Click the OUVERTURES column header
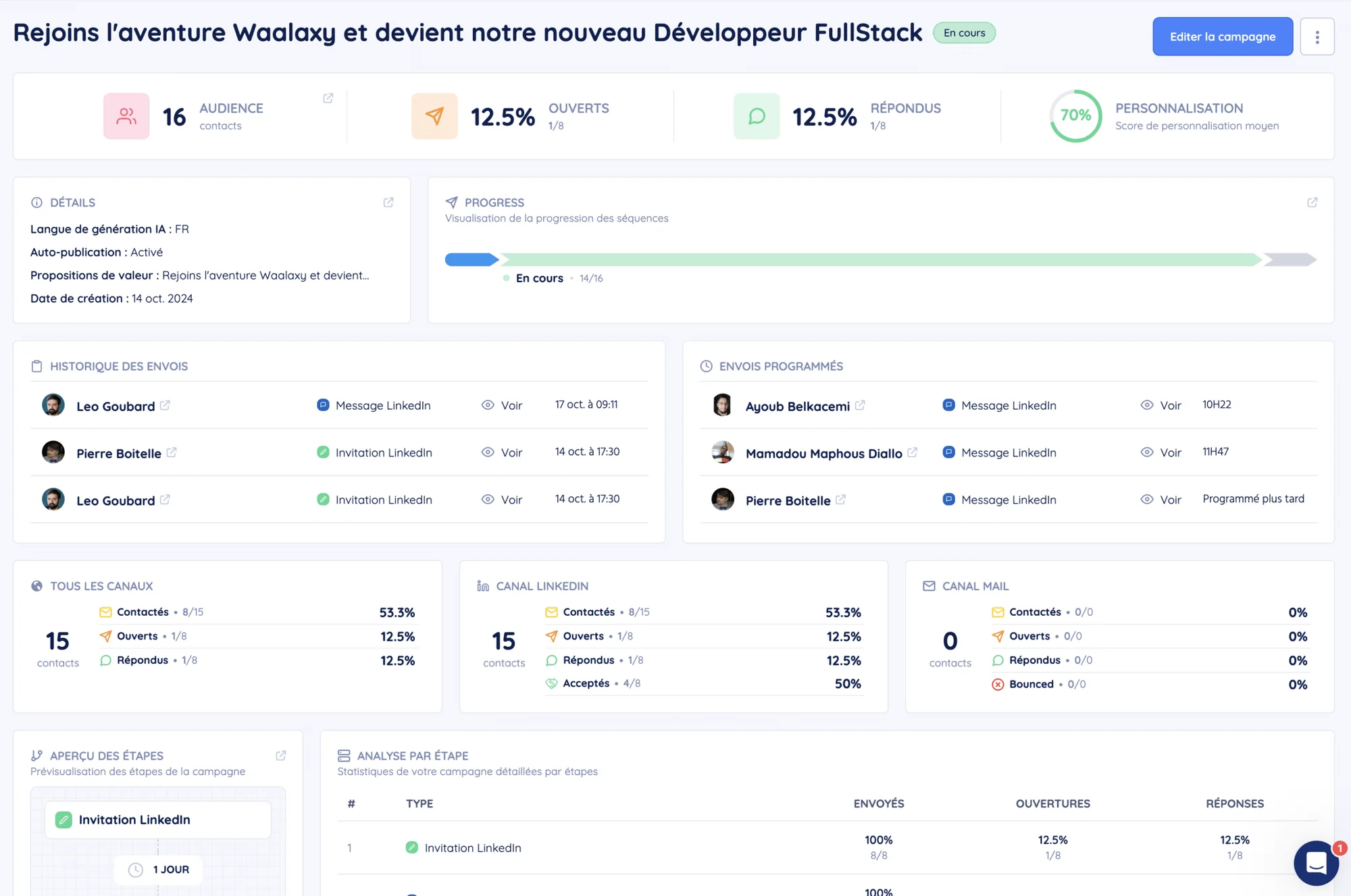 [1052, 803]
